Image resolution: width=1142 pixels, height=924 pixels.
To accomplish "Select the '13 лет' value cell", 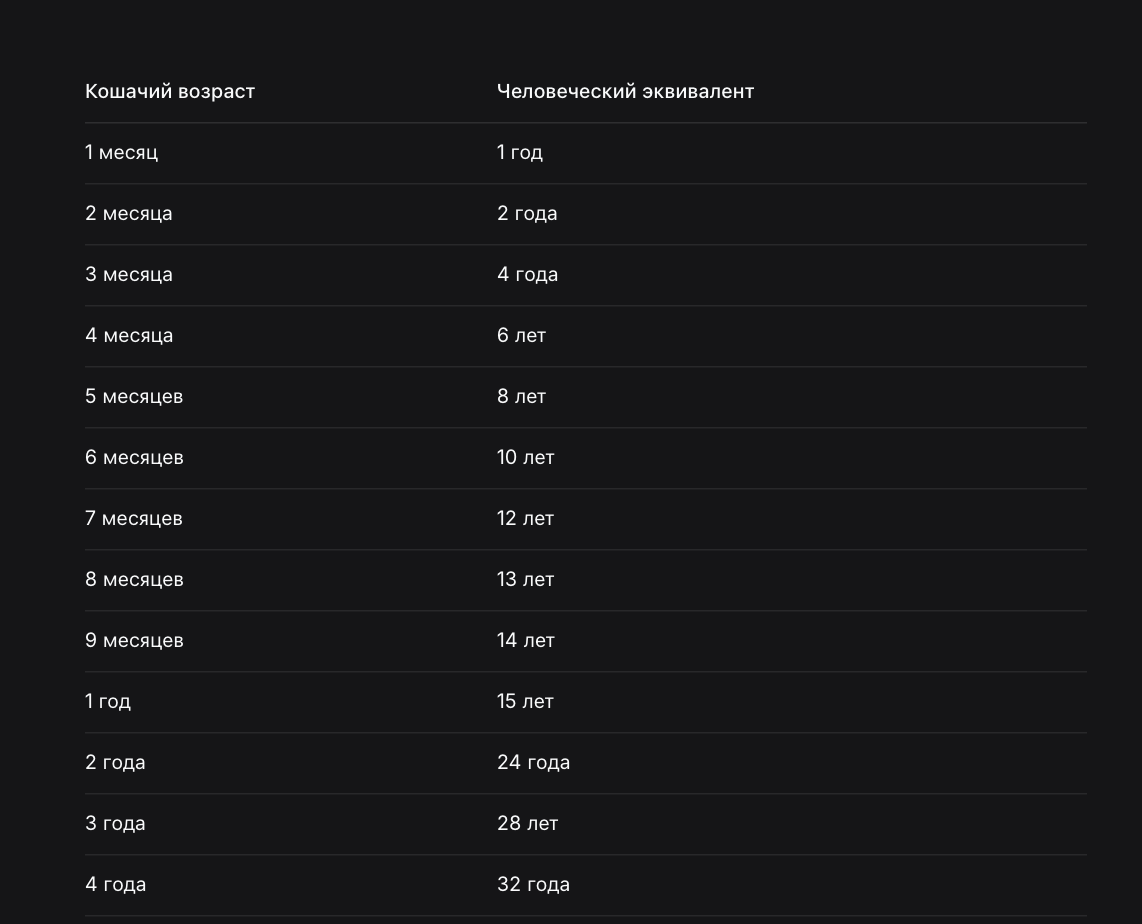I will [526, 580].
